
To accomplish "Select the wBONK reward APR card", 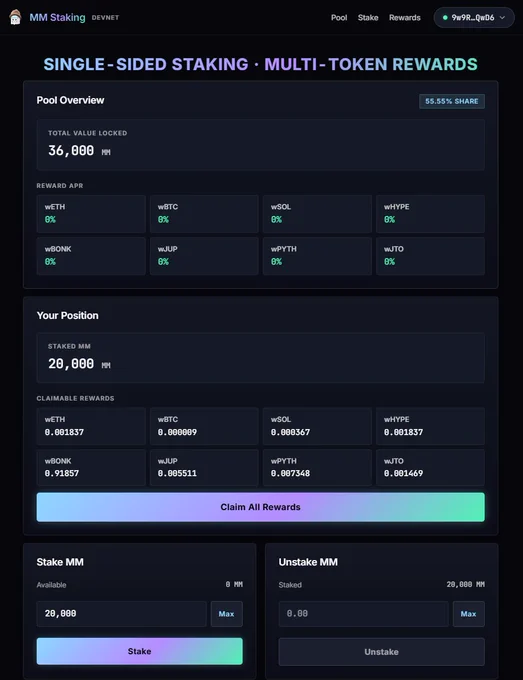I will 91,255.
